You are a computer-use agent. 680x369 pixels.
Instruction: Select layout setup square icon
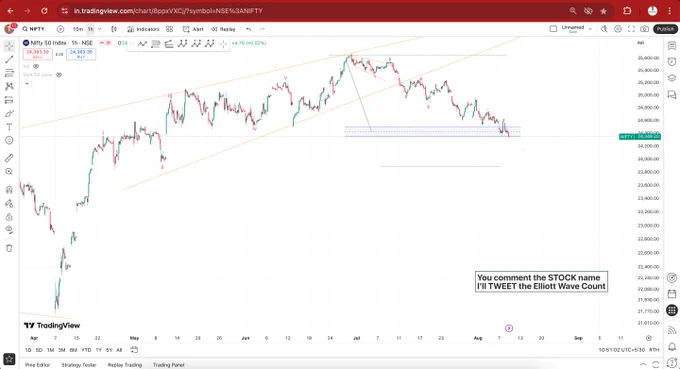(x=553, y=29)
